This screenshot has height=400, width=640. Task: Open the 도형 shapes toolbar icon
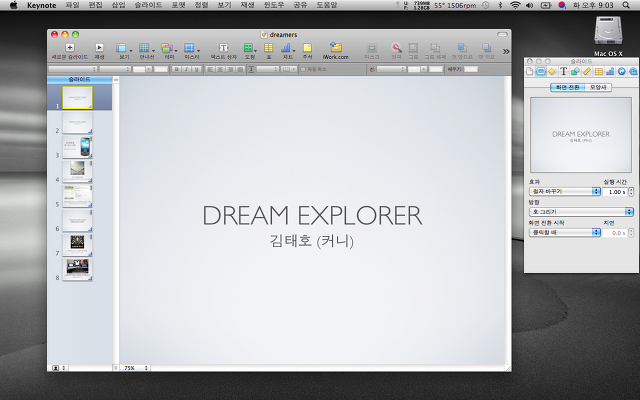click(x=248, y=48)
